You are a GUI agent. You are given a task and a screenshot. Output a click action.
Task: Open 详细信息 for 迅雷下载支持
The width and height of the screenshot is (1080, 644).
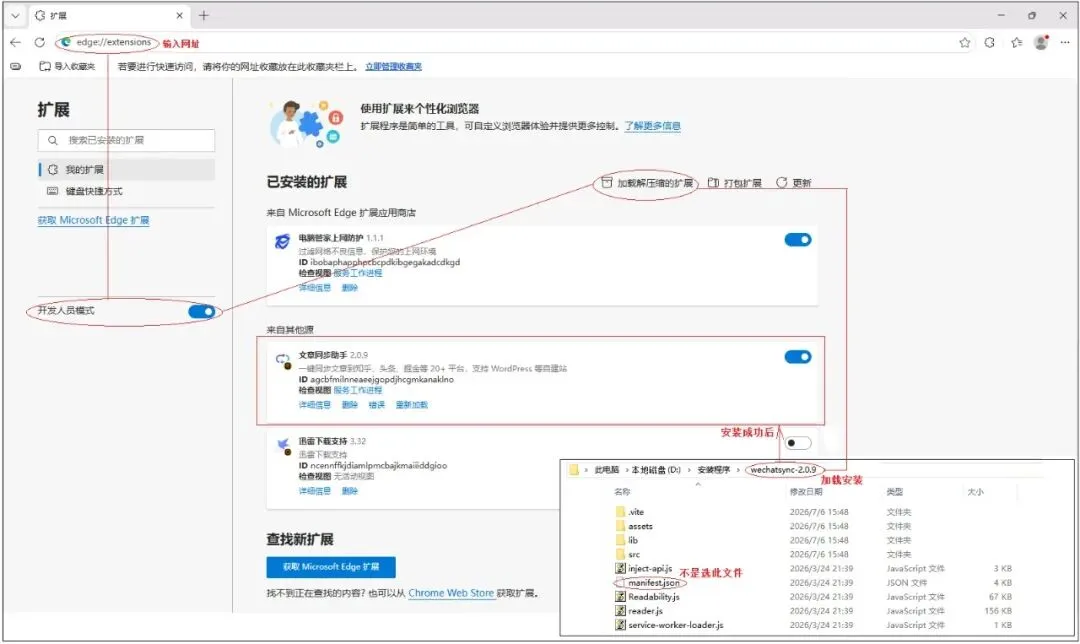(x=315, y=491)
